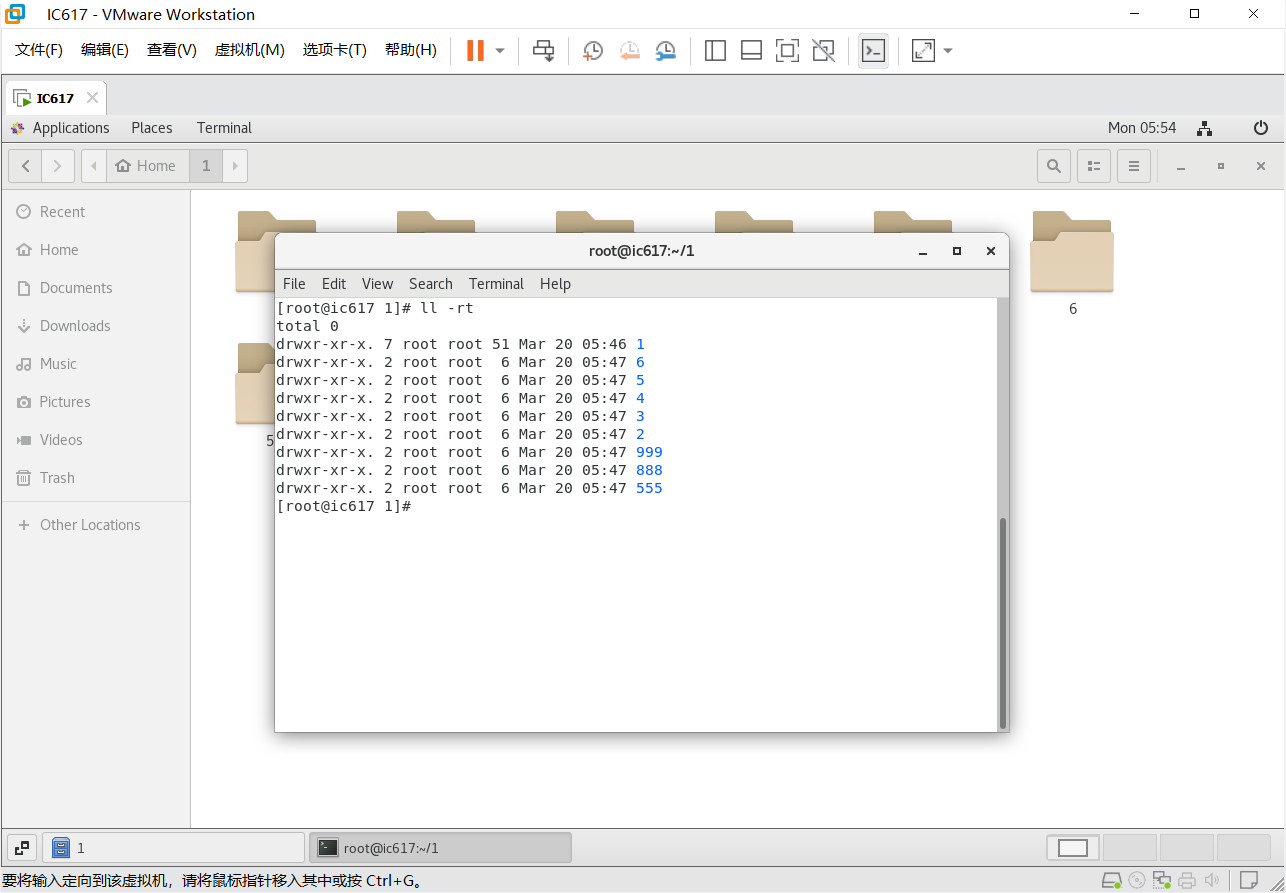Image resolution: width=1286 pixels, height=893 pixels.
Task: Open the terminal window's View menu
Action: [378, 284]
